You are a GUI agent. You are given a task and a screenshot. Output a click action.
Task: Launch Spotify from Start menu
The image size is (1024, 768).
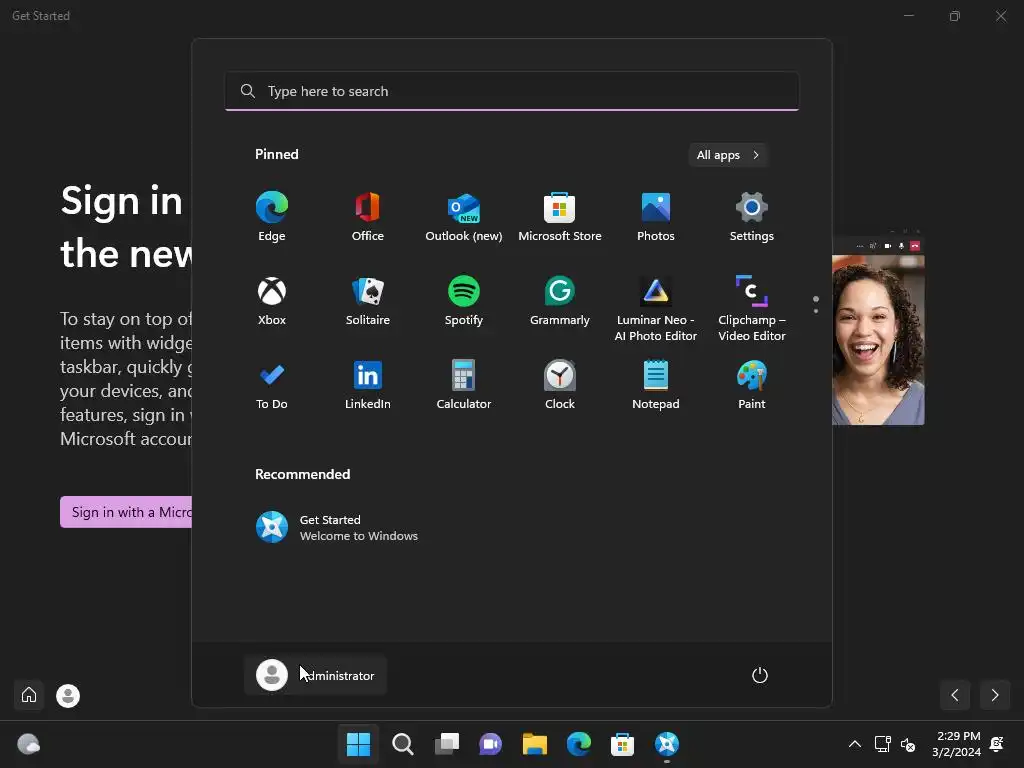pos(464,301)
